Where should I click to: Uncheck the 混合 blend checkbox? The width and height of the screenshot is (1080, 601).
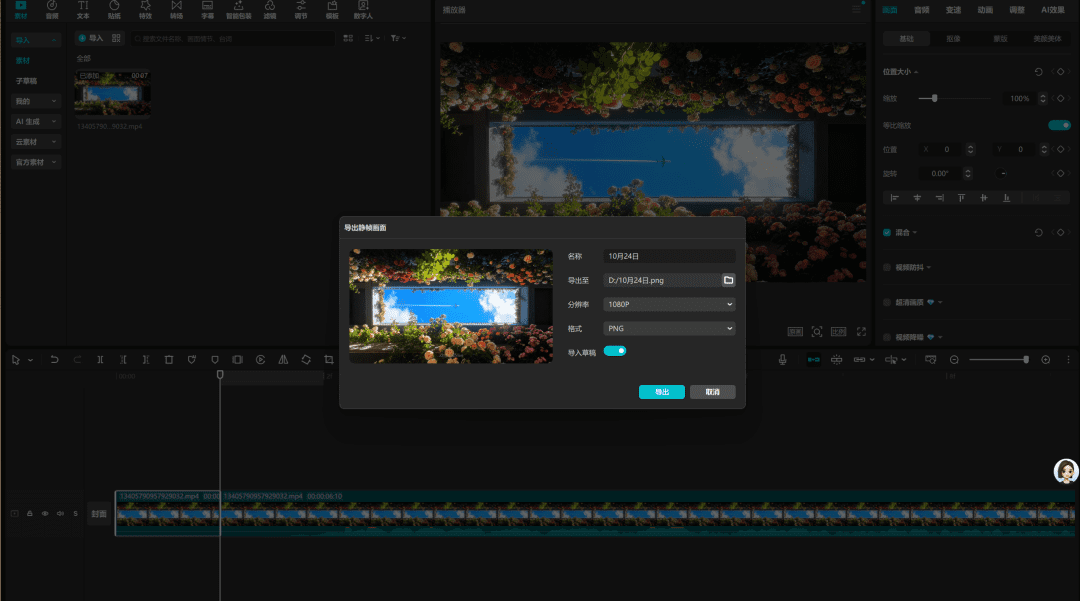click(887, 232)
